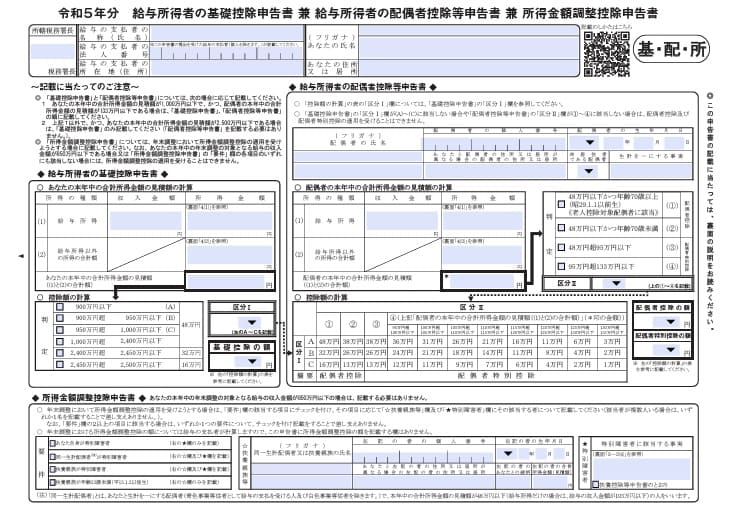Open the 区分Ⅰ dropdown
Image resolution: width=734 pixels, height=514 pixels.
(252, 323)
